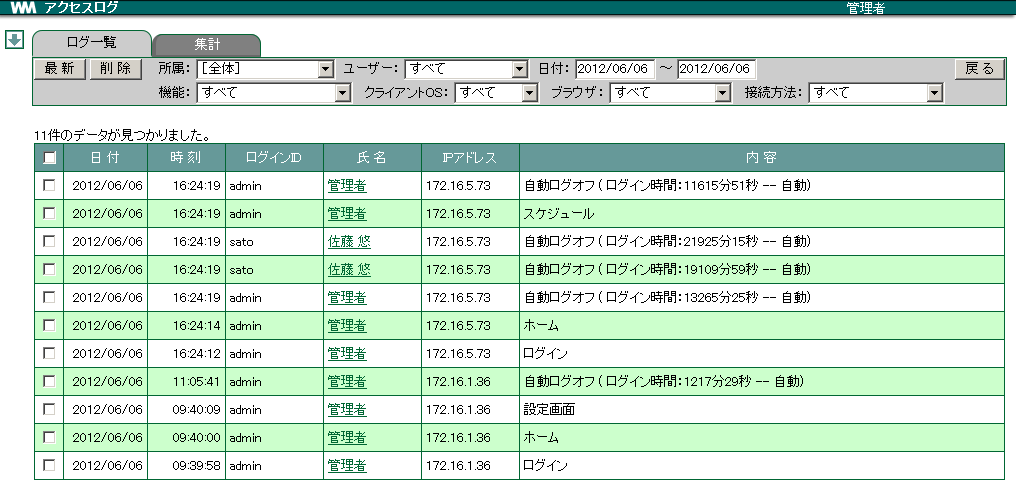The image size is (1016, 483).
Task: Select the ログ一覧 tab
Action: (91, 43)
